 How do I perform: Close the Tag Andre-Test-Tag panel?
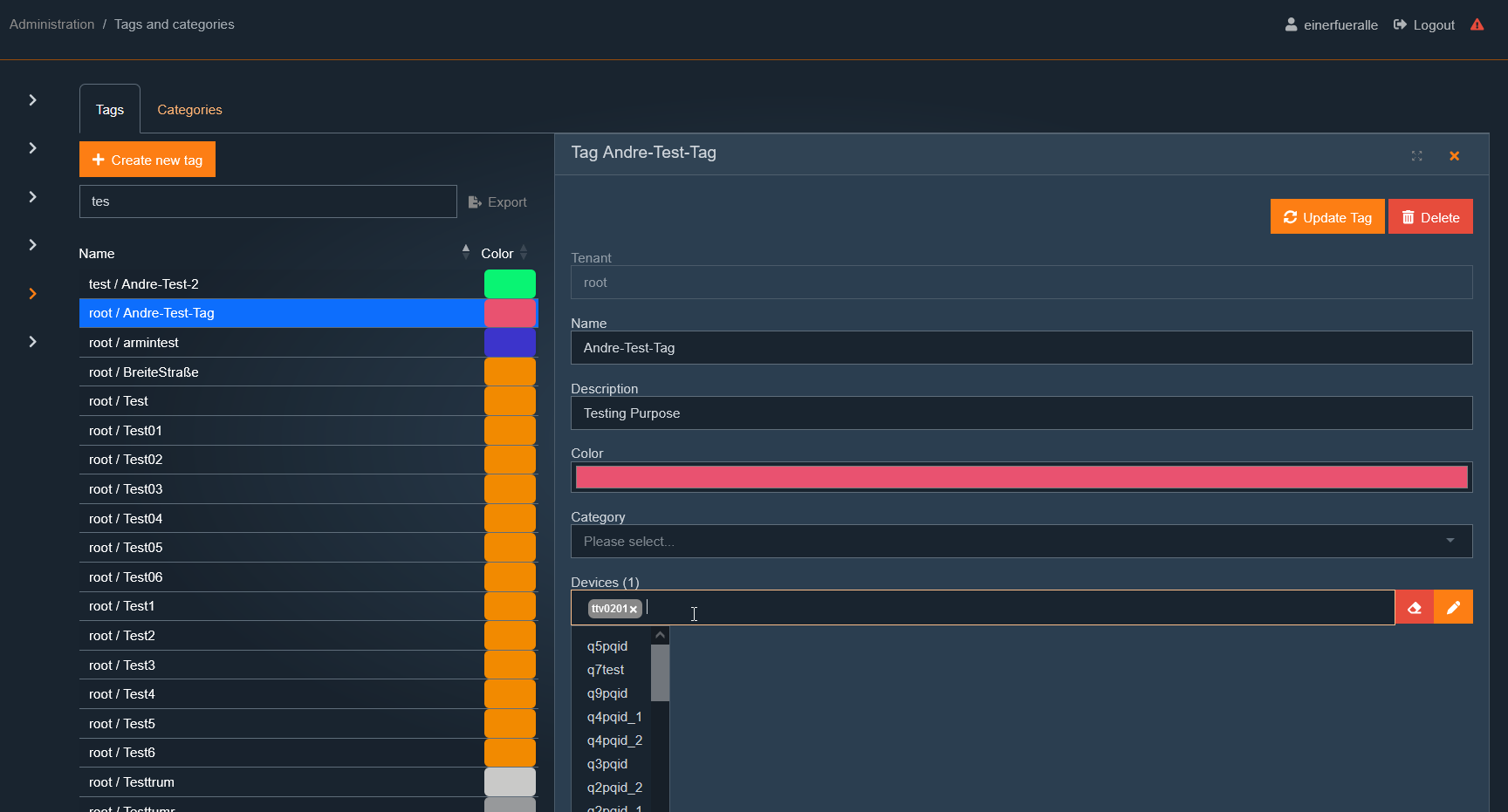pos(1454,156)
